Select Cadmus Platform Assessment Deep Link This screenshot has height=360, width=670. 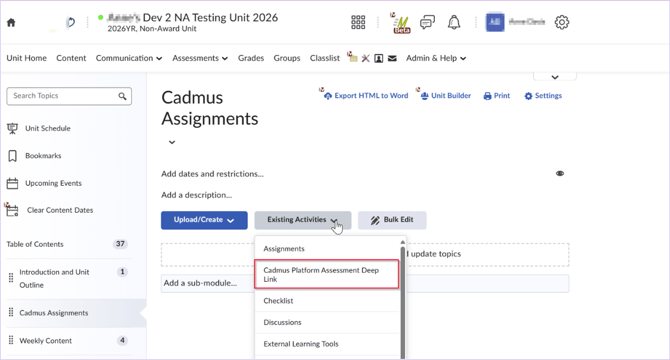tap(327, 275)
